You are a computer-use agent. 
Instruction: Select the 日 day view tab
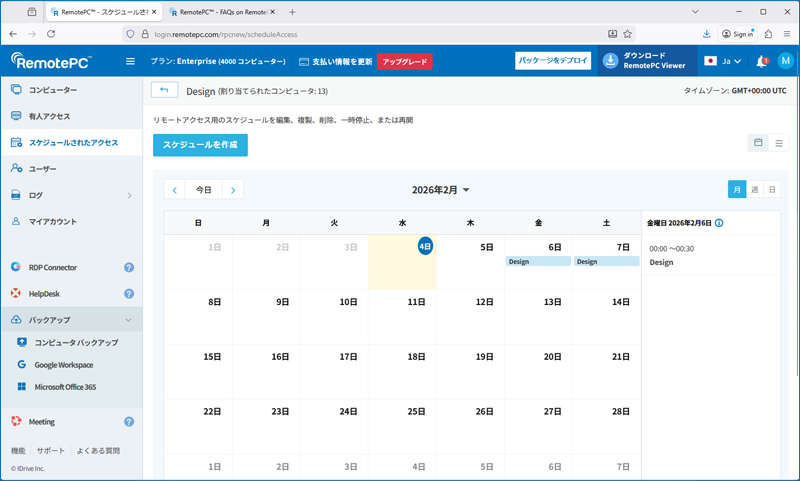[772, 190]
